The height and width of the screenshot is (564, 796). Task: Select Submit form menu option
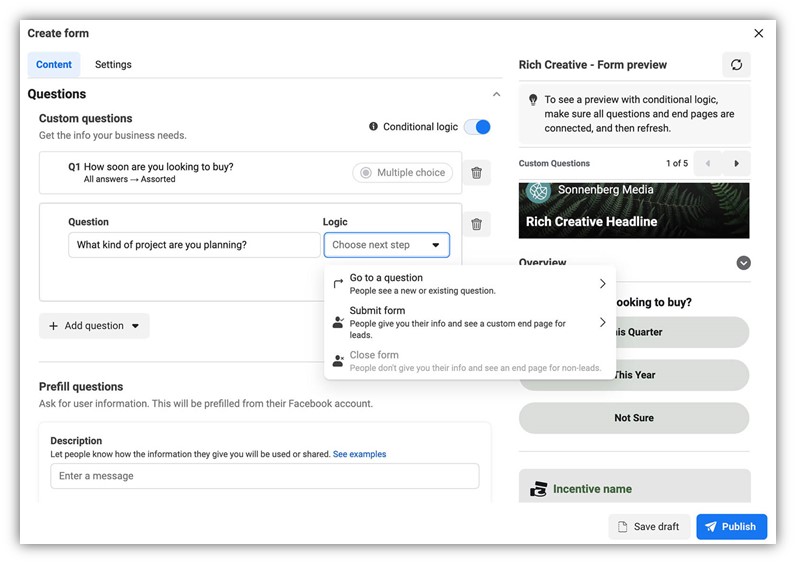[470, 322]
